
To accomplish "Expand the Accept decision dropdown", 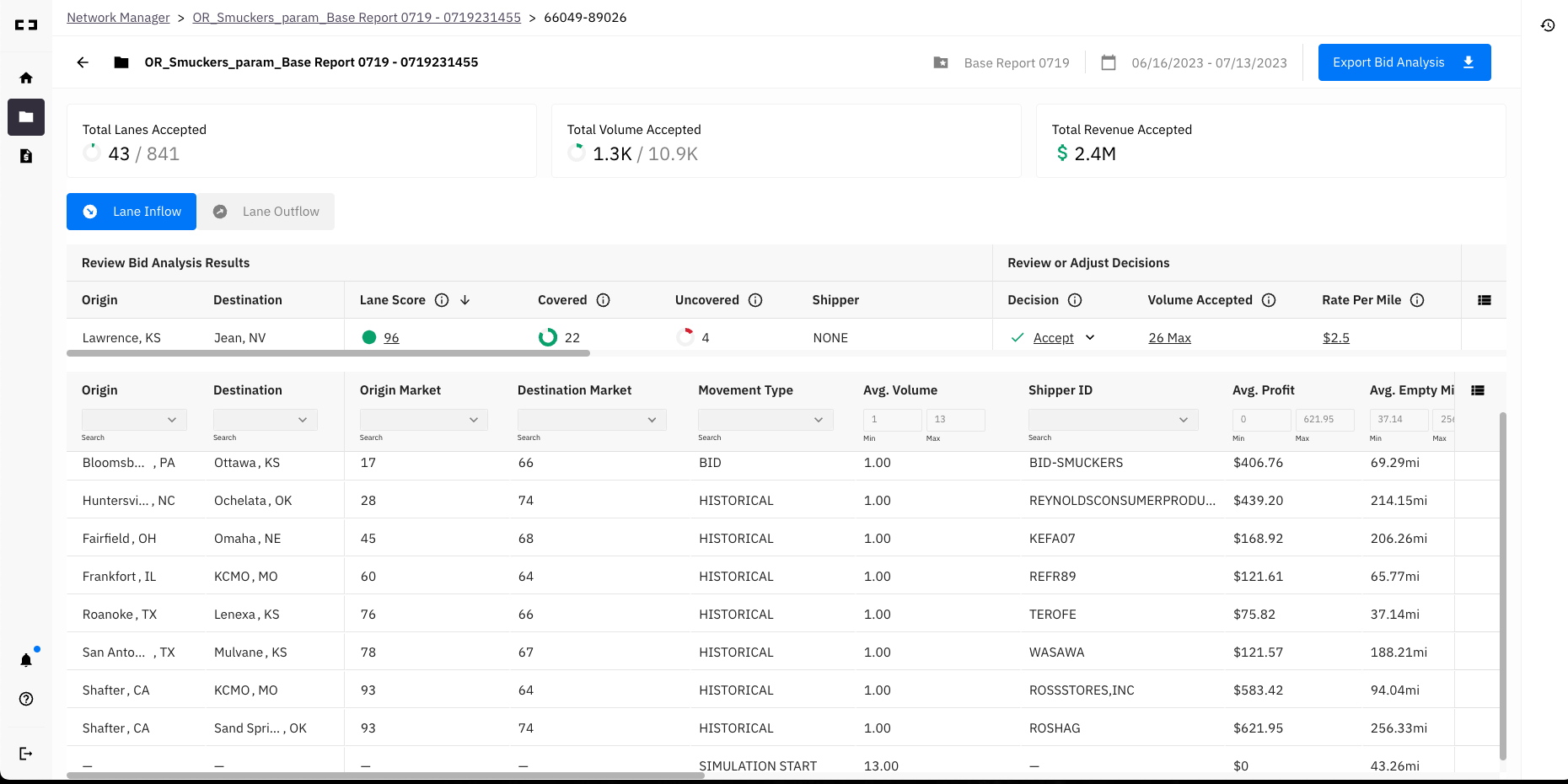I will [x=1091, y=337].
